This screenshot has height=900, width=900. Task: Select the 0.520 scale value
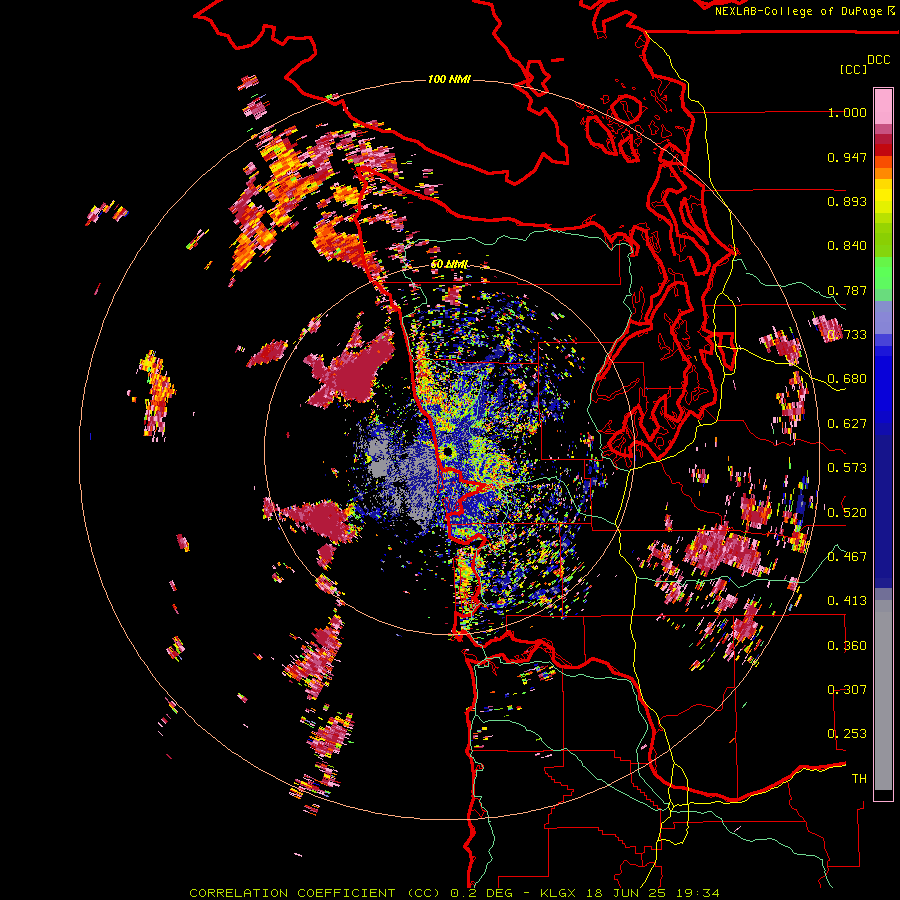pyautogui.click(x=847, y=513)
